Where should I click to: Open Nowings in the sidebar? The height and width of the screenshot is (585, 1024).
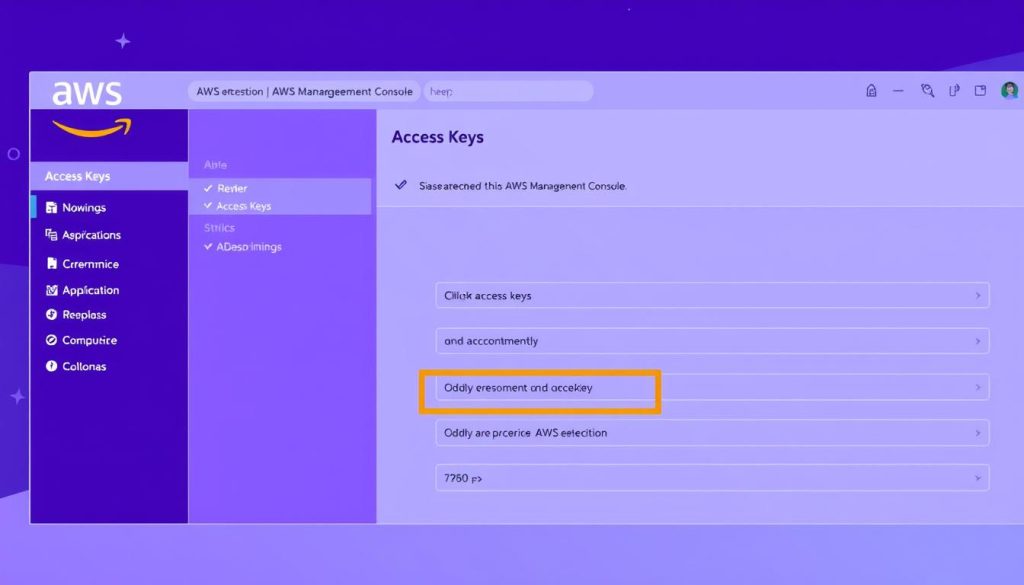pyautogui.click(x=84, y=208)
